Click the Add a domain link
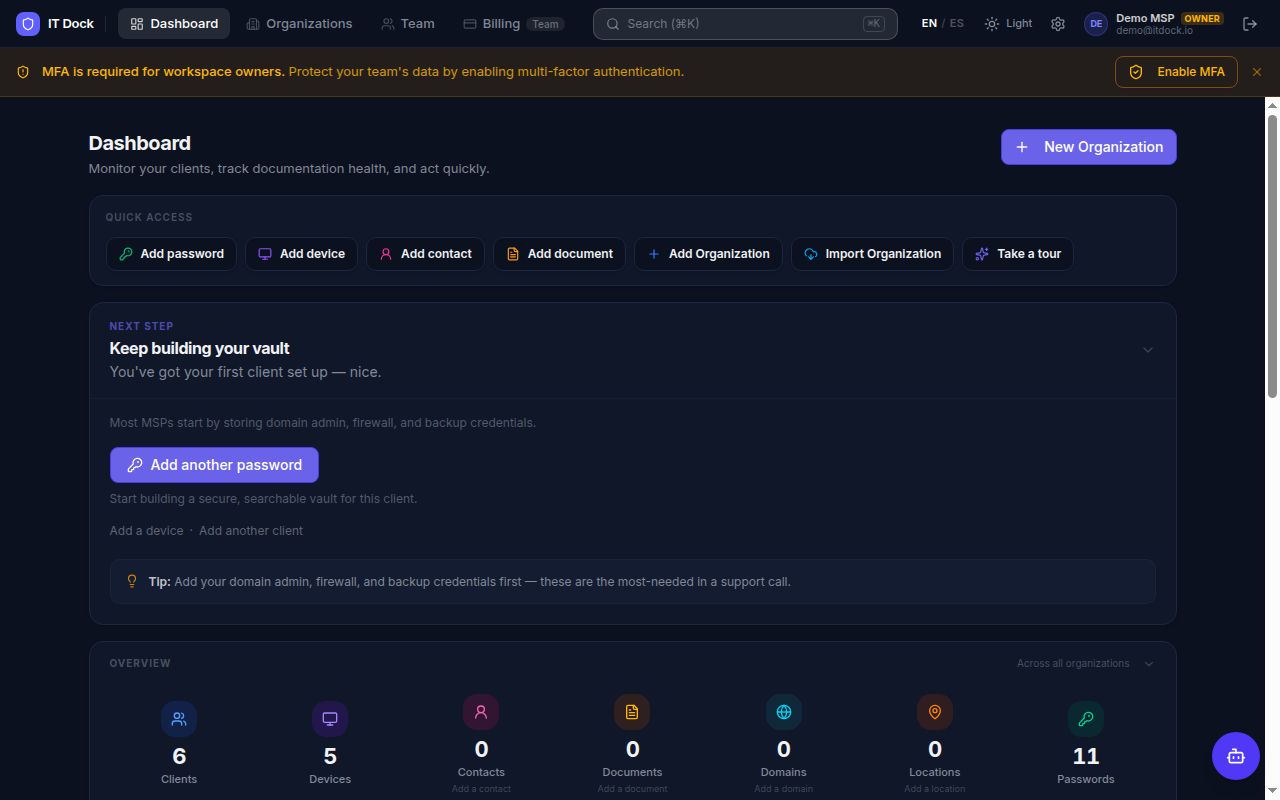1280x800 pixels. (x=784, y=789)
